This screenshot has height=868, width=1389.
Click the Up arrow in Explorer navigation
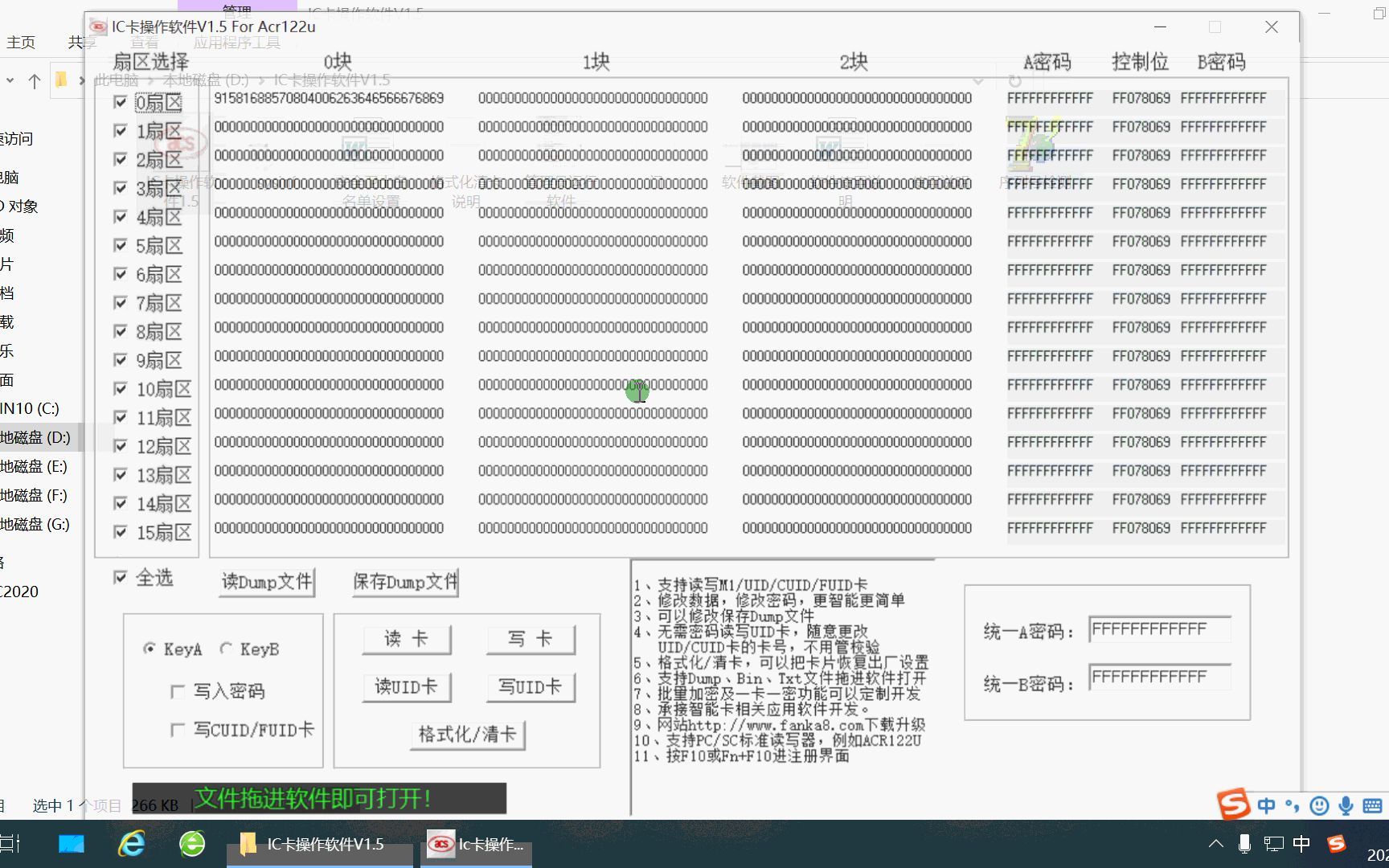[35, 81]
